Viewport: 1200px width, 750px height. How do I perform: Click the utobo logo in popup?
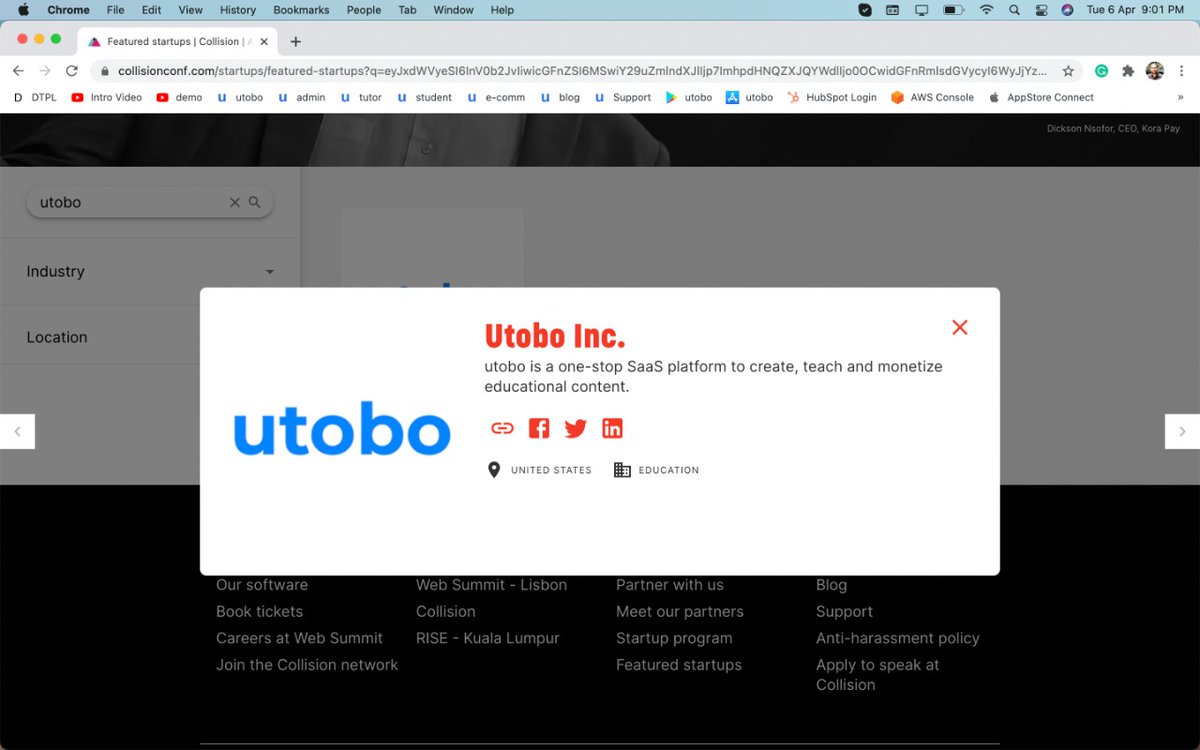point(342,429)
